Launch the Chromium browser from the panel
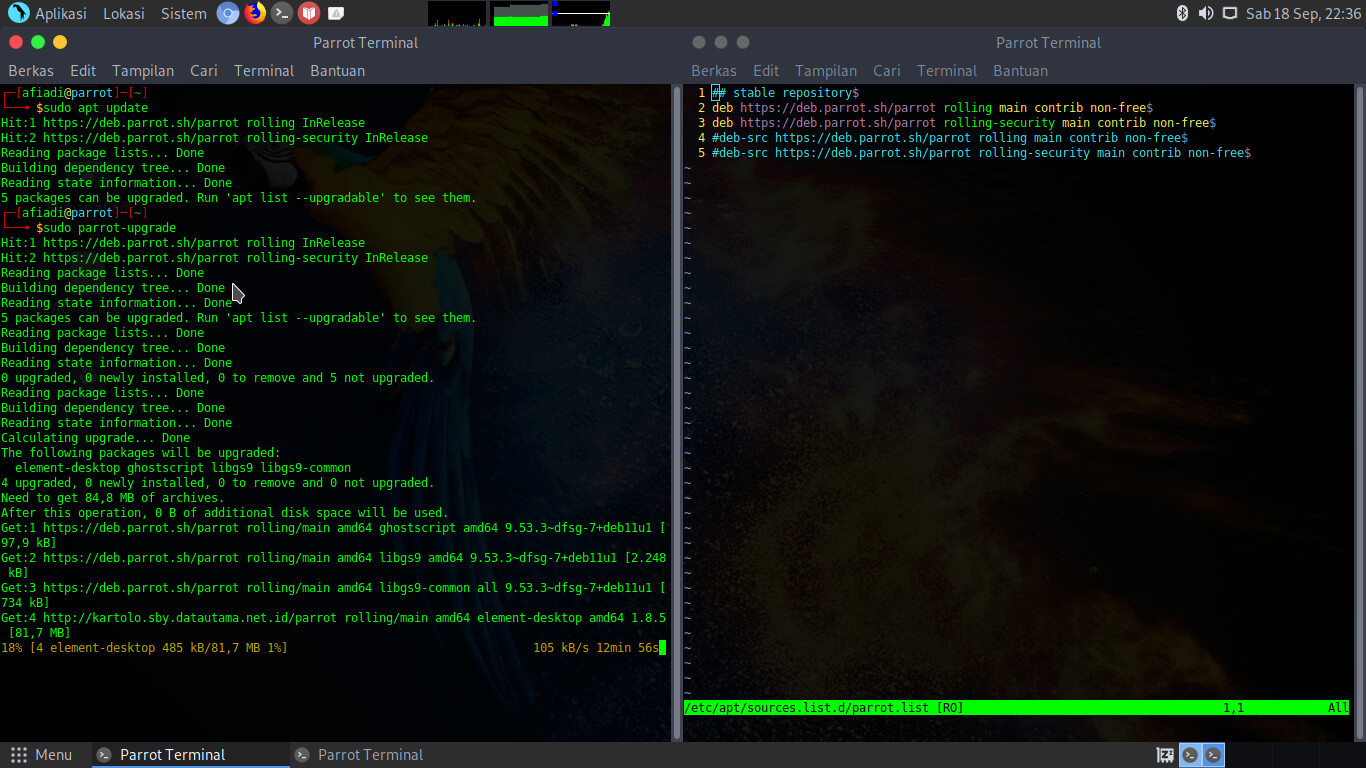The image size is (1366, 768). pos(228,13)
